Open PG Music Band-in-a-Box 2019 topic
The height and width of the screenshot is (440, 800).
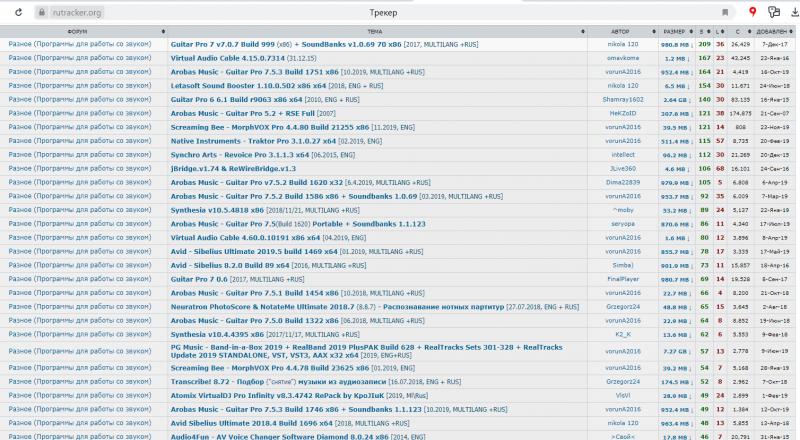(x=366, y=351)
